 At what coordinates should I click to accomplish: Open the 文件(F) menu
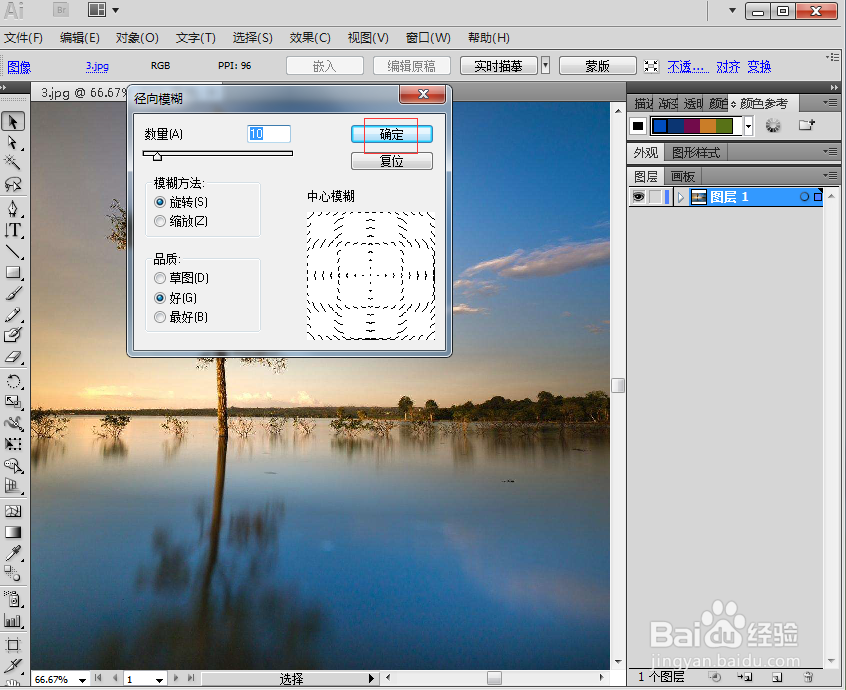coord(23,38)
